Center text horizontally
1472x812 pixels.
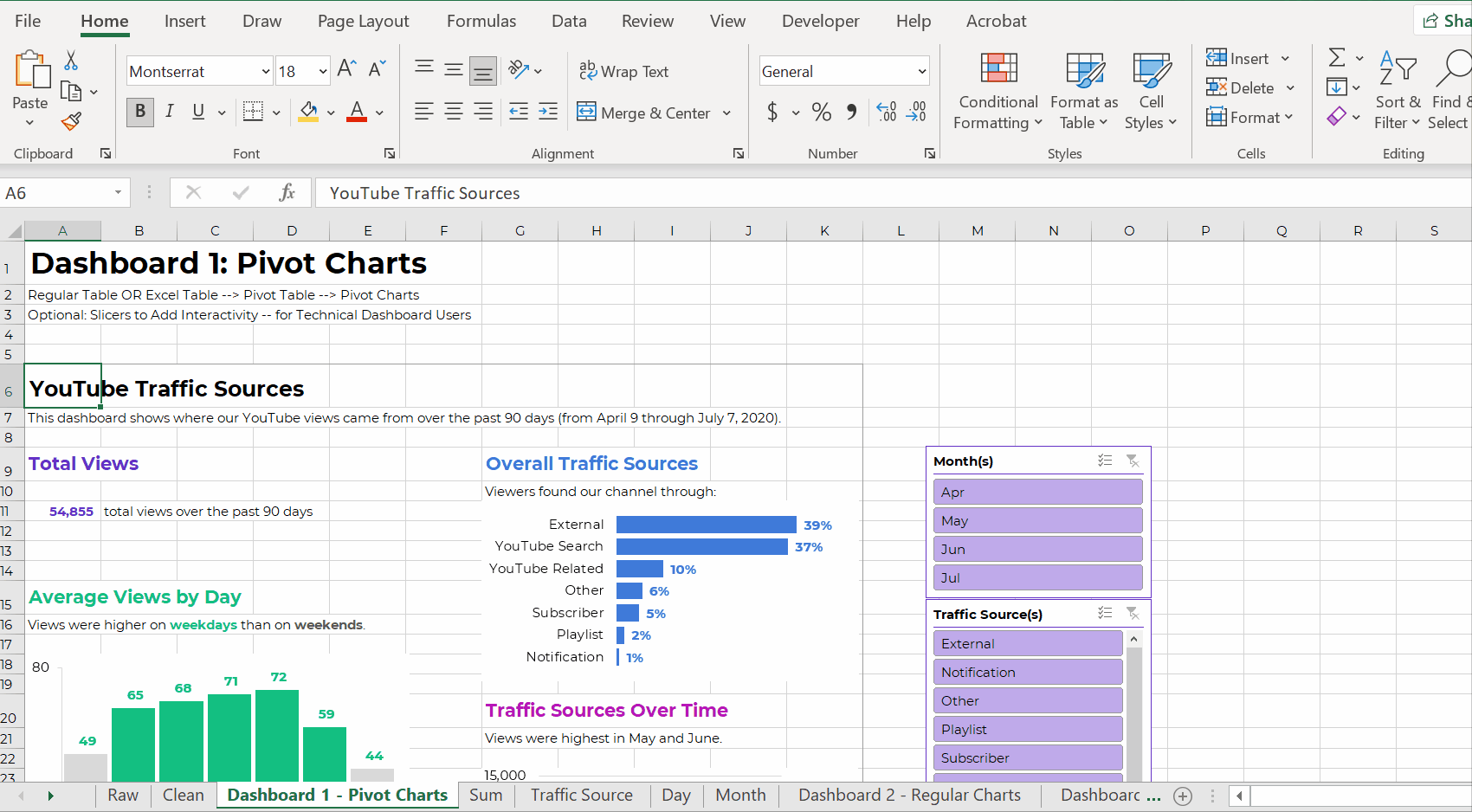(454, 112)
